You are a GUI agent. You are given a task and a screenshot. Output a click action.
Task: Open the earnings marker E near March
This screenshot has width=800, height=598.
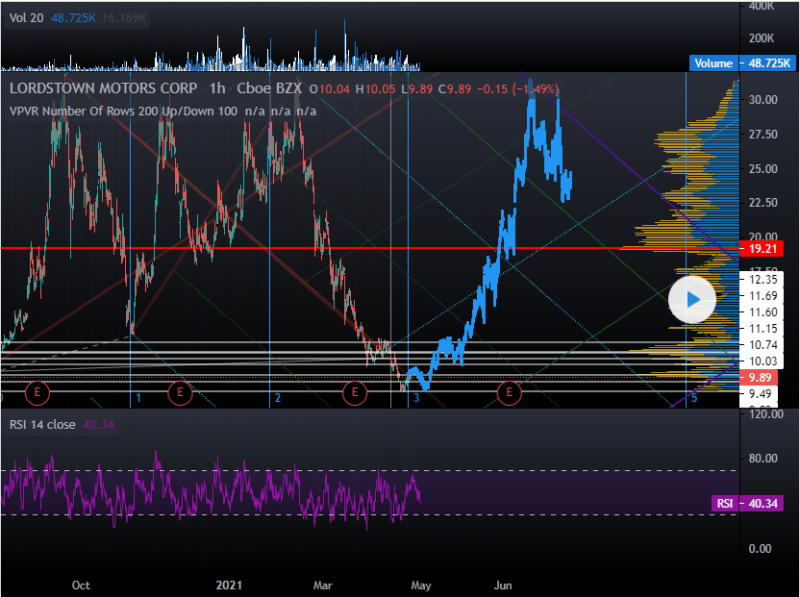pos(355,393)
